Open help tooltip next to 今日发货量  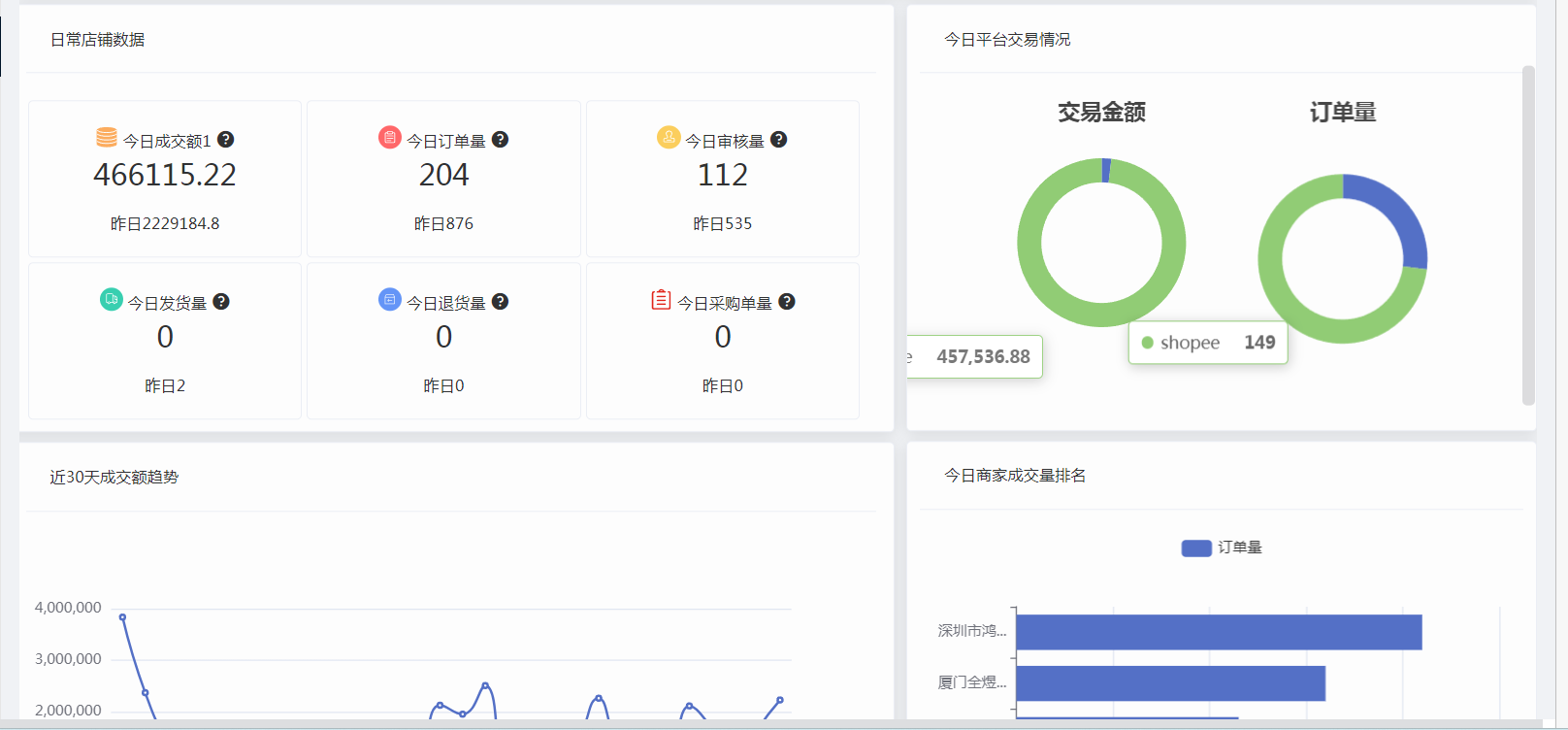(x=221, y=302)
